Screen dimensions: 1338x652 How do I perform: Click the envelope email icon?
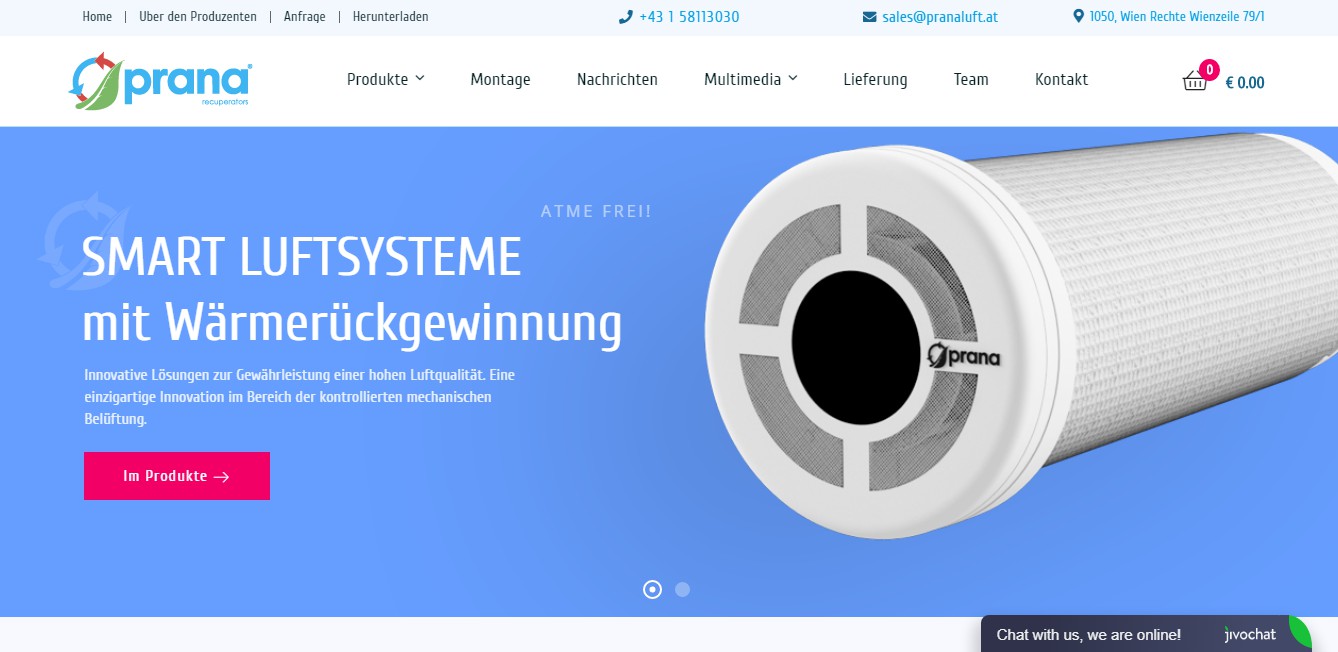[x=869, y=17]
